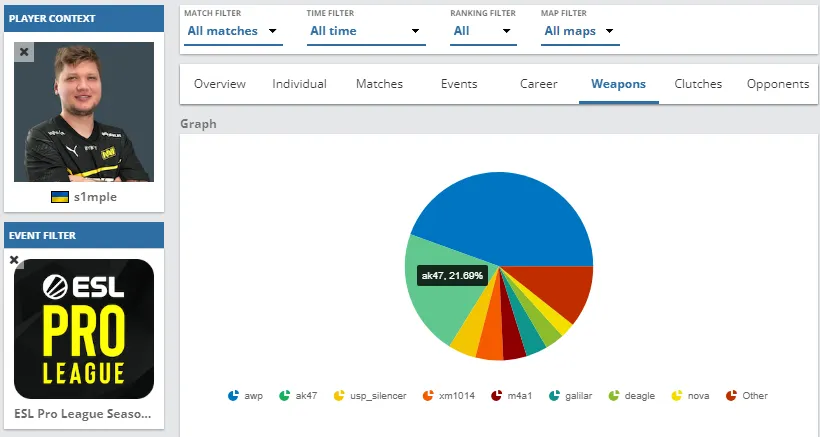820x437 pixels.
Task: Toggle the deagle legend icon
Action: coord(614,396)
